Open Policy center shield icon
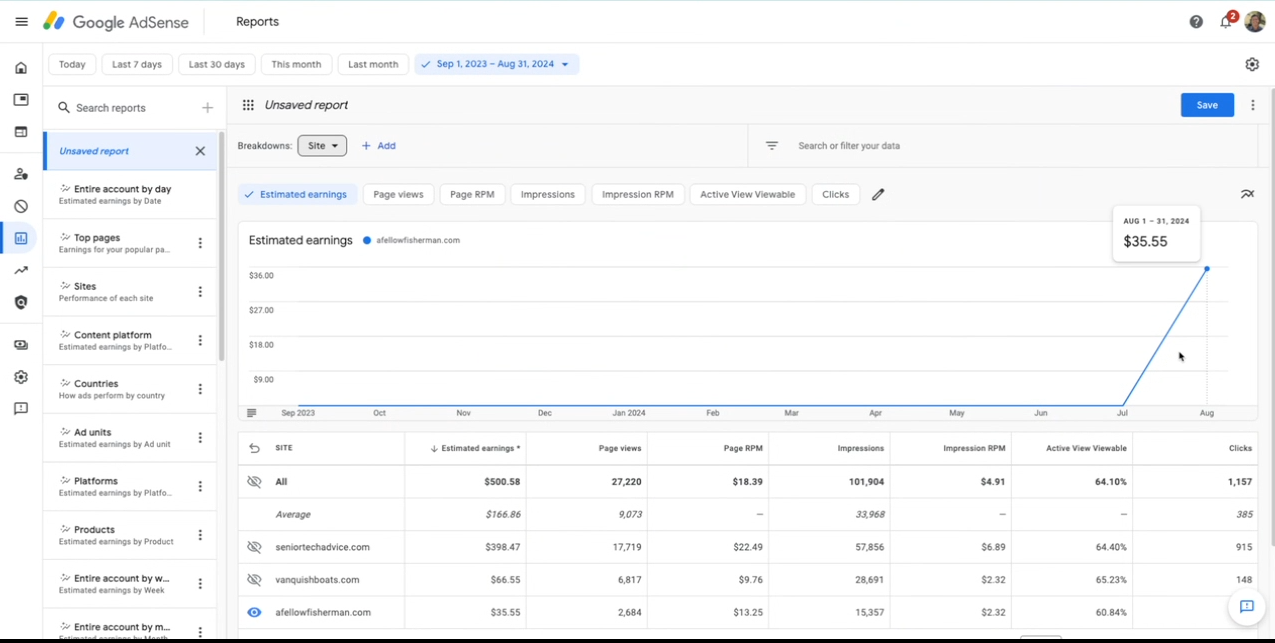1275x643 pixels. (21, 302)
